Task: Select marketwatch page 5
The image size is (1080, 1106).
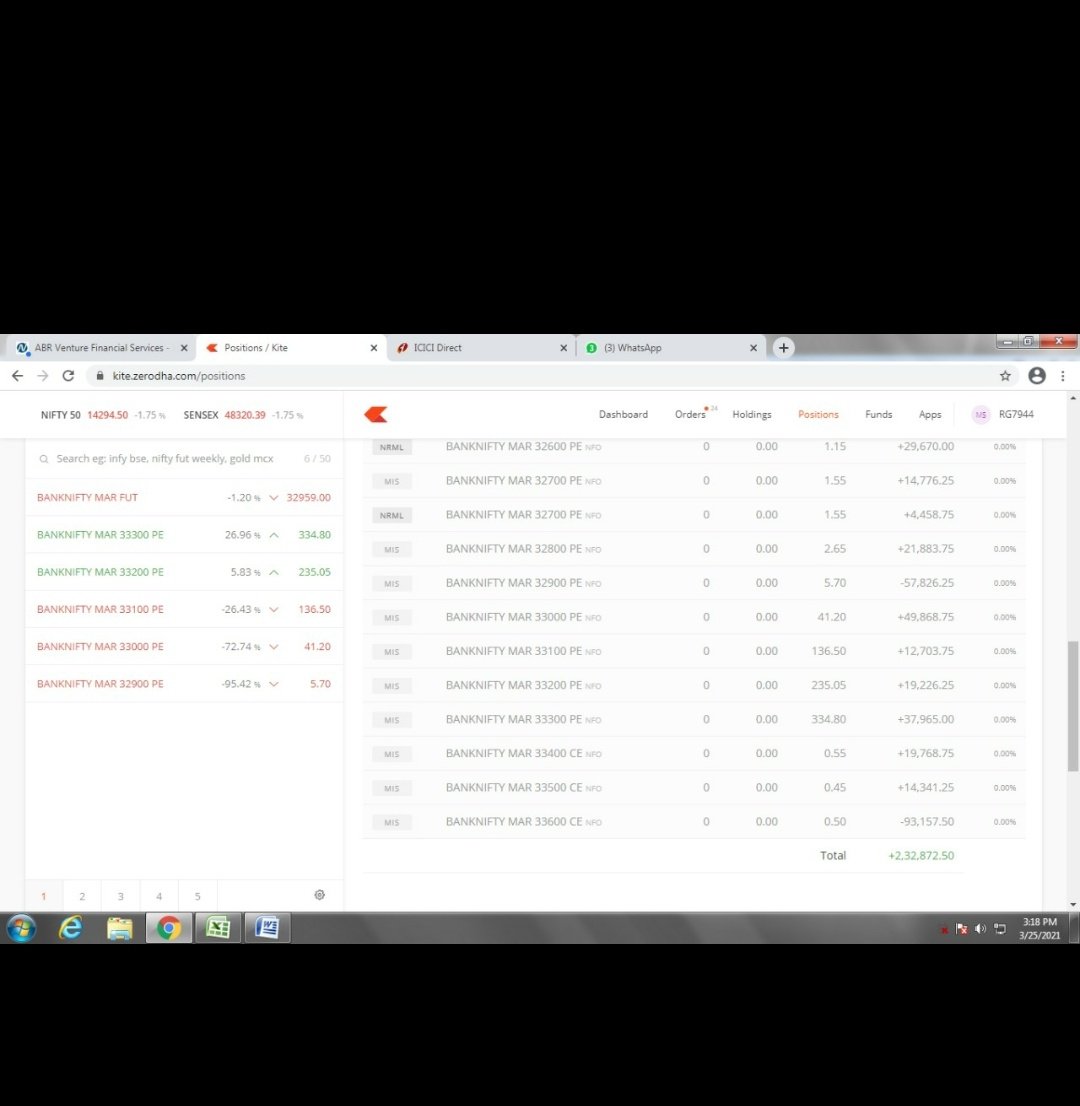Action: click(x=198, y=896)
